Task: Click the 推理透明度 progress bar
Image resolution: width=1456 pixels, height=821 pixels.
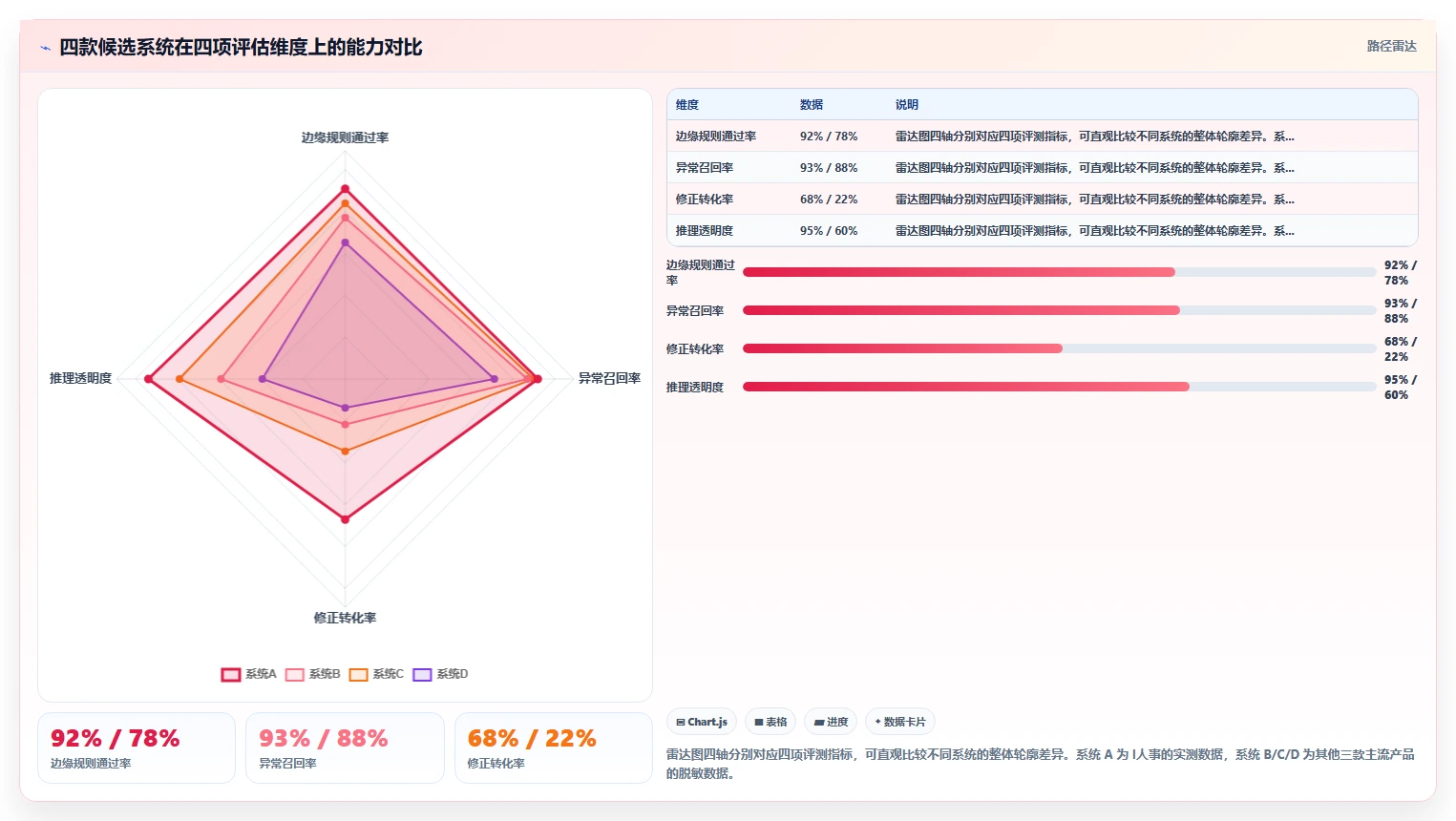Action: (1060, 387)
